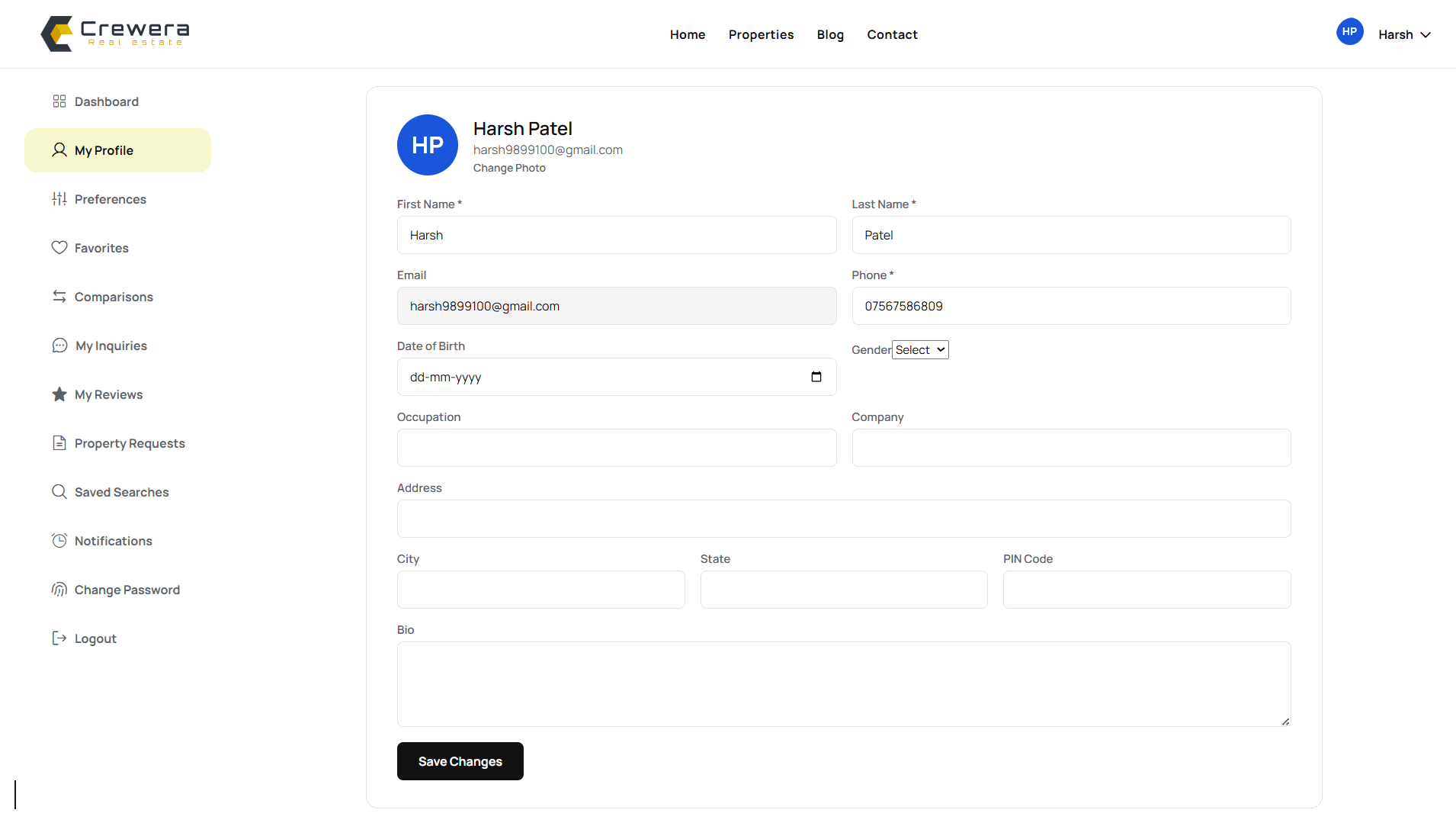This screenshot has width=1456, height=823.
Task: Click the Change Password fingerprint icon
Action: click(x=59, y=590)
